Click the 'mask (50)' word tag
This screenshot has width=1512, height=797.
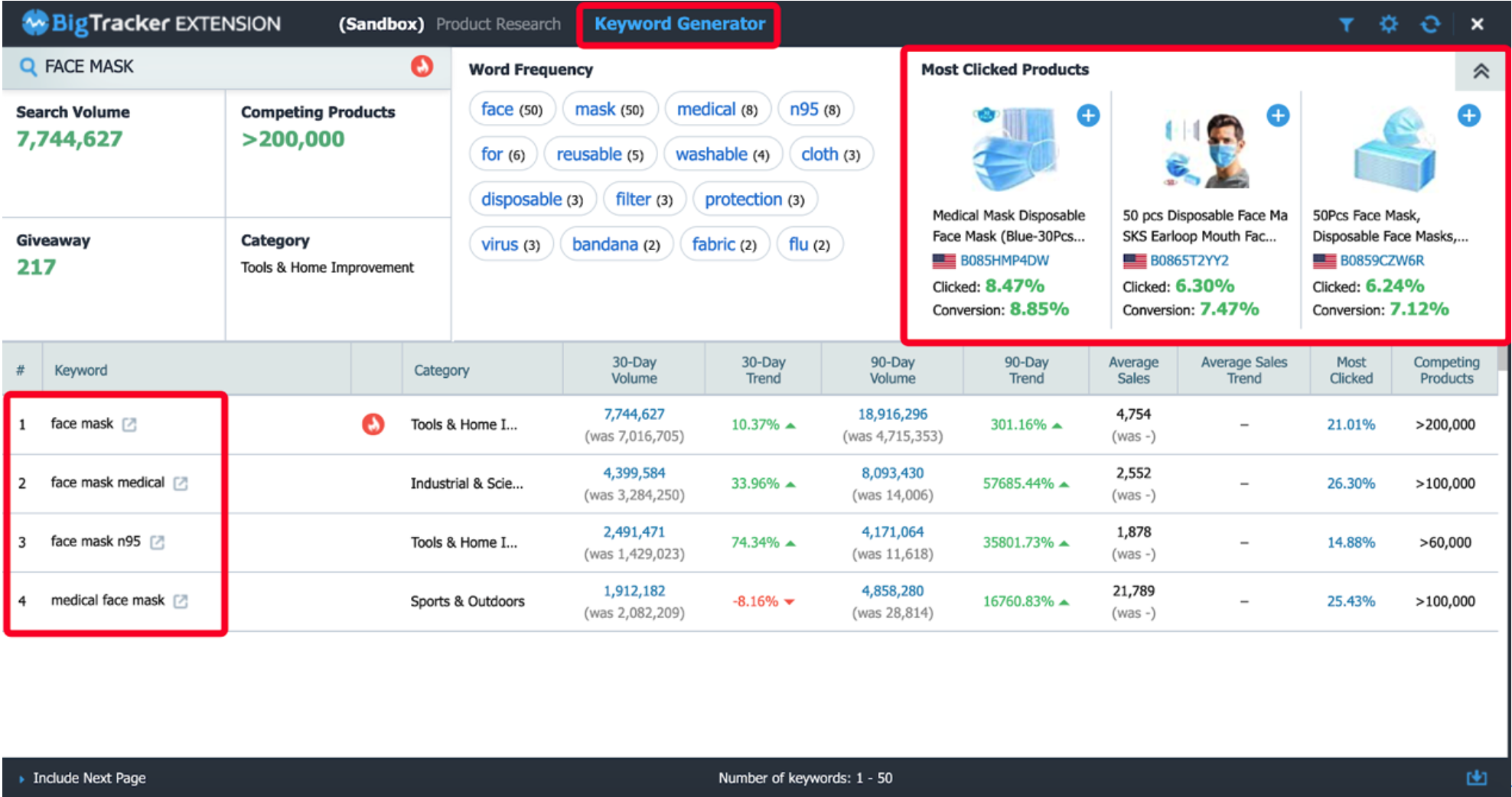609,109
